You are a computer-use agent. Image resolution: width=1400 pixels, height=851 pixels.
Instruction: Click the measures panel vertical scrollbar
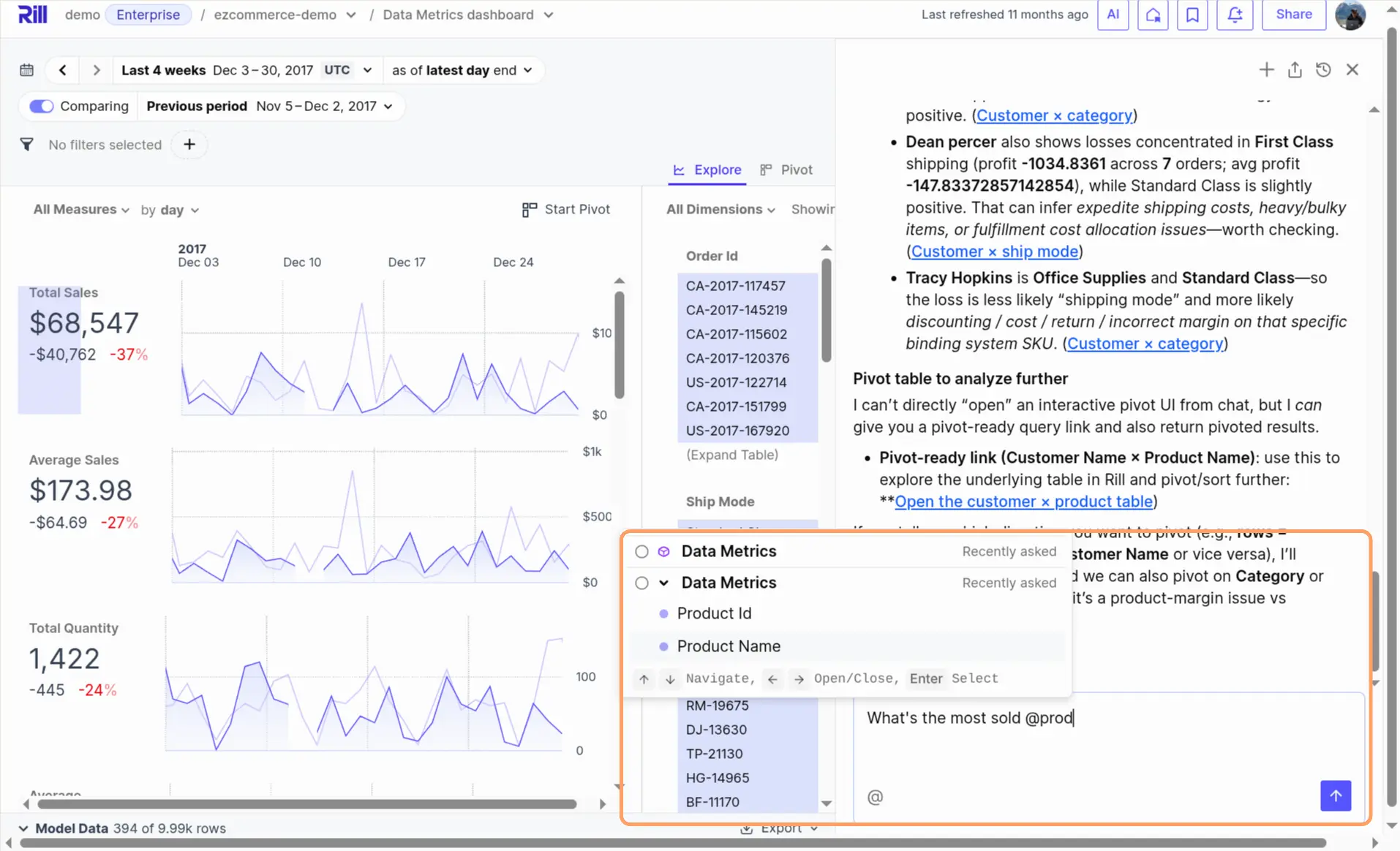click(620, 345)
